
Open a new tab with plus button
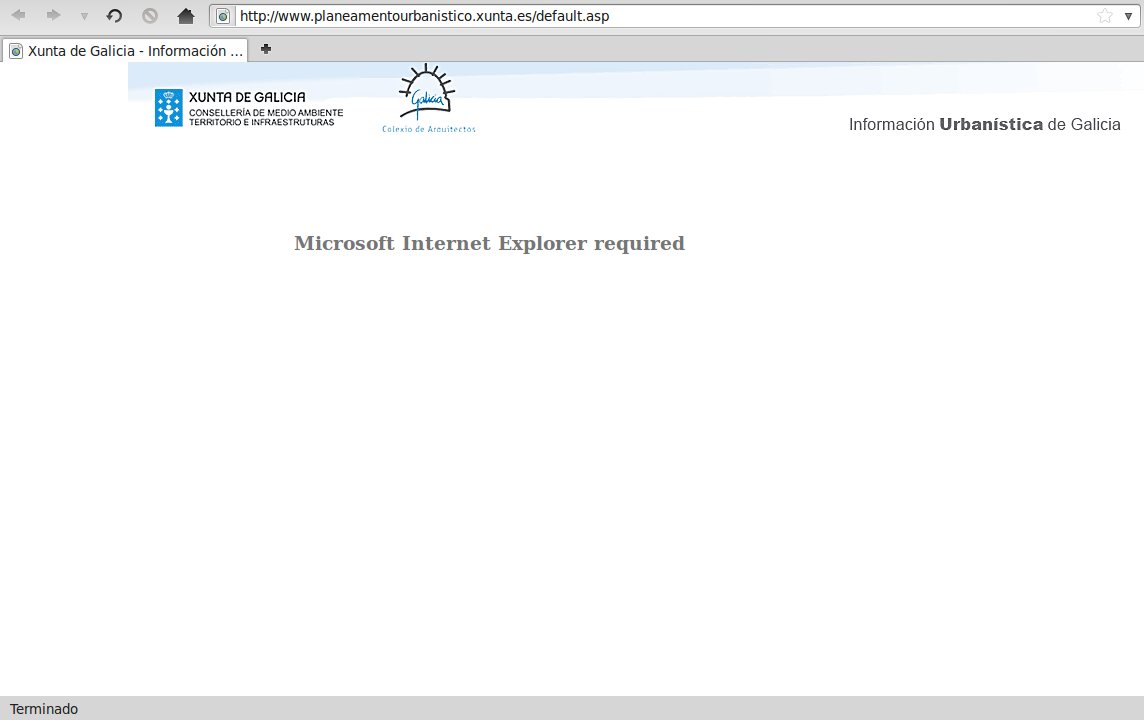click(x=265, y=49)
